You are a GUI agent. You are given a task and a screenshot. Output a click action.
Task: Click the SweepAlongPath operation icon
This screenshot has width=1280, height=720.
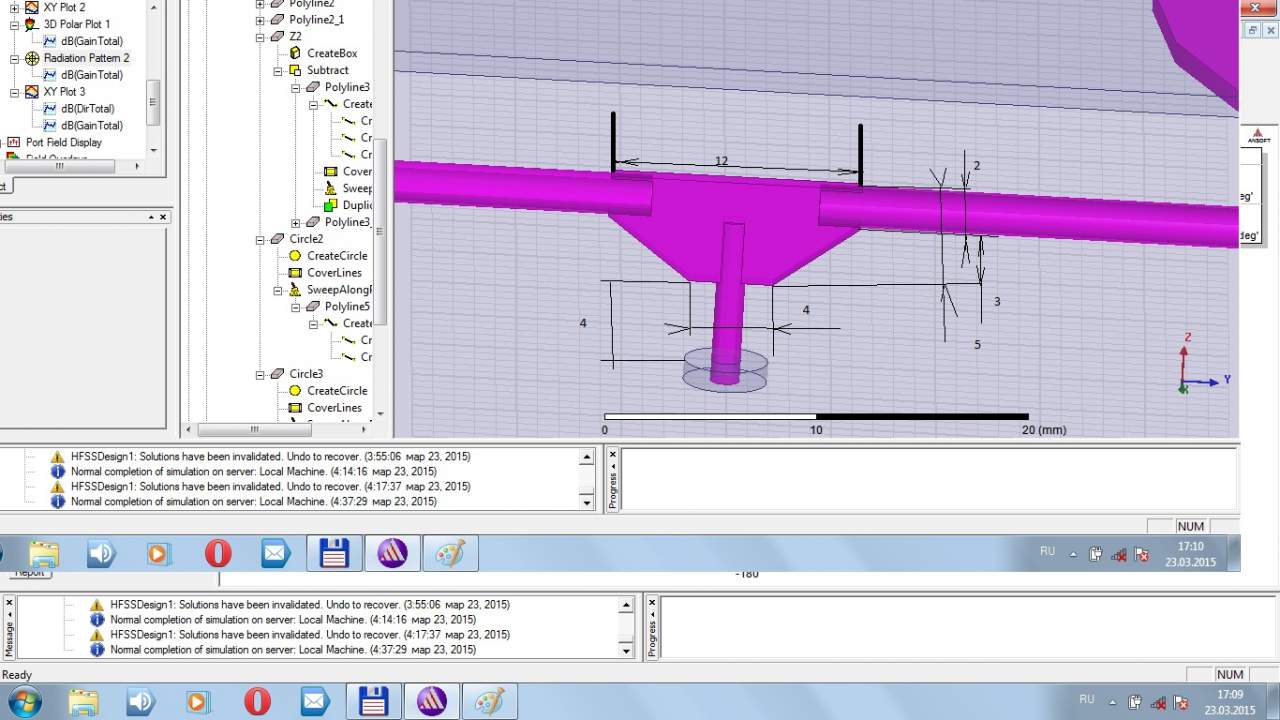(x=295, y=290)
